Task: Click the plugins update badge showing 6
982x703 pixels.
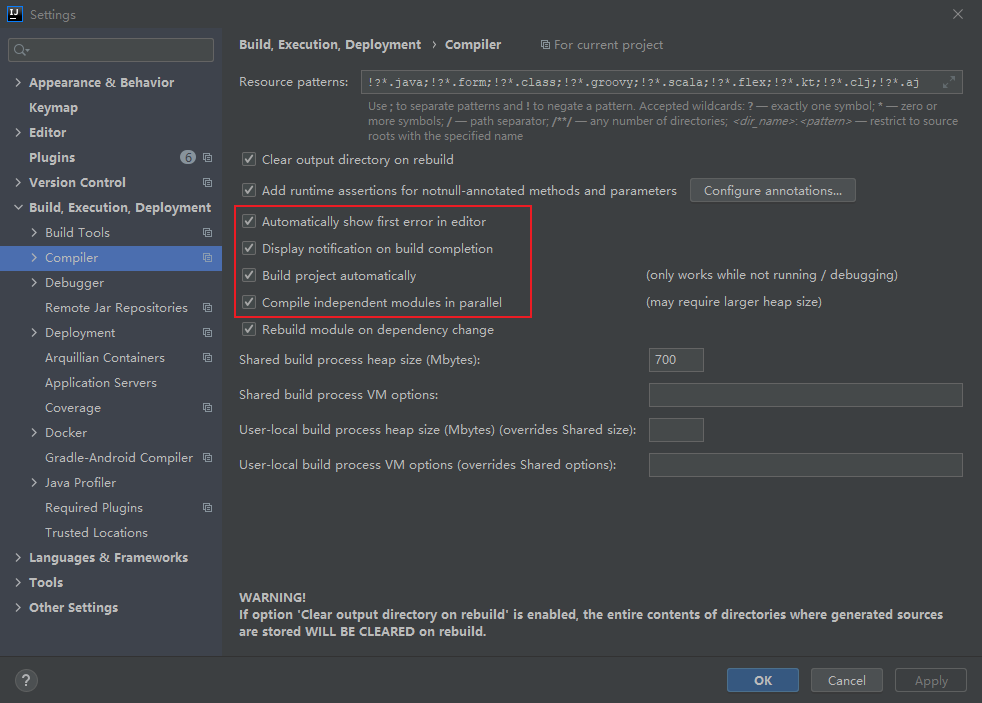Action: (188, 158)
